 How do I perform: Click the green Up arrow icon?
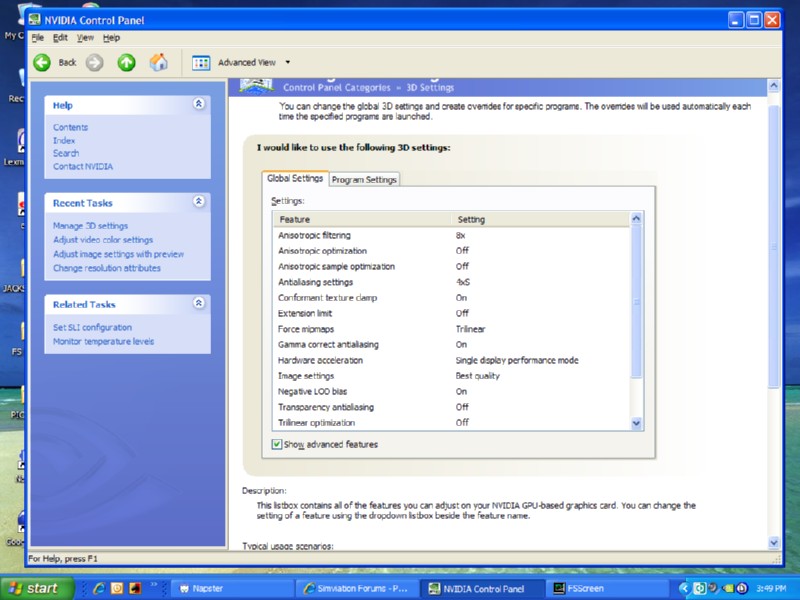pos(126,62)
